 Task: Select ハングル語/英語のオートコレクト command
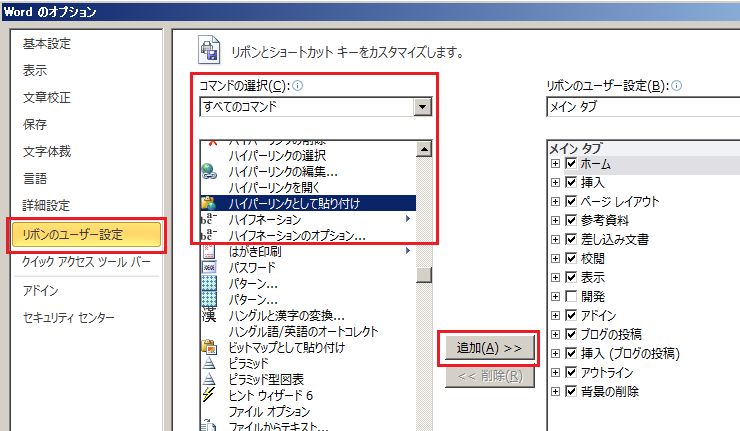pos(303,331)
